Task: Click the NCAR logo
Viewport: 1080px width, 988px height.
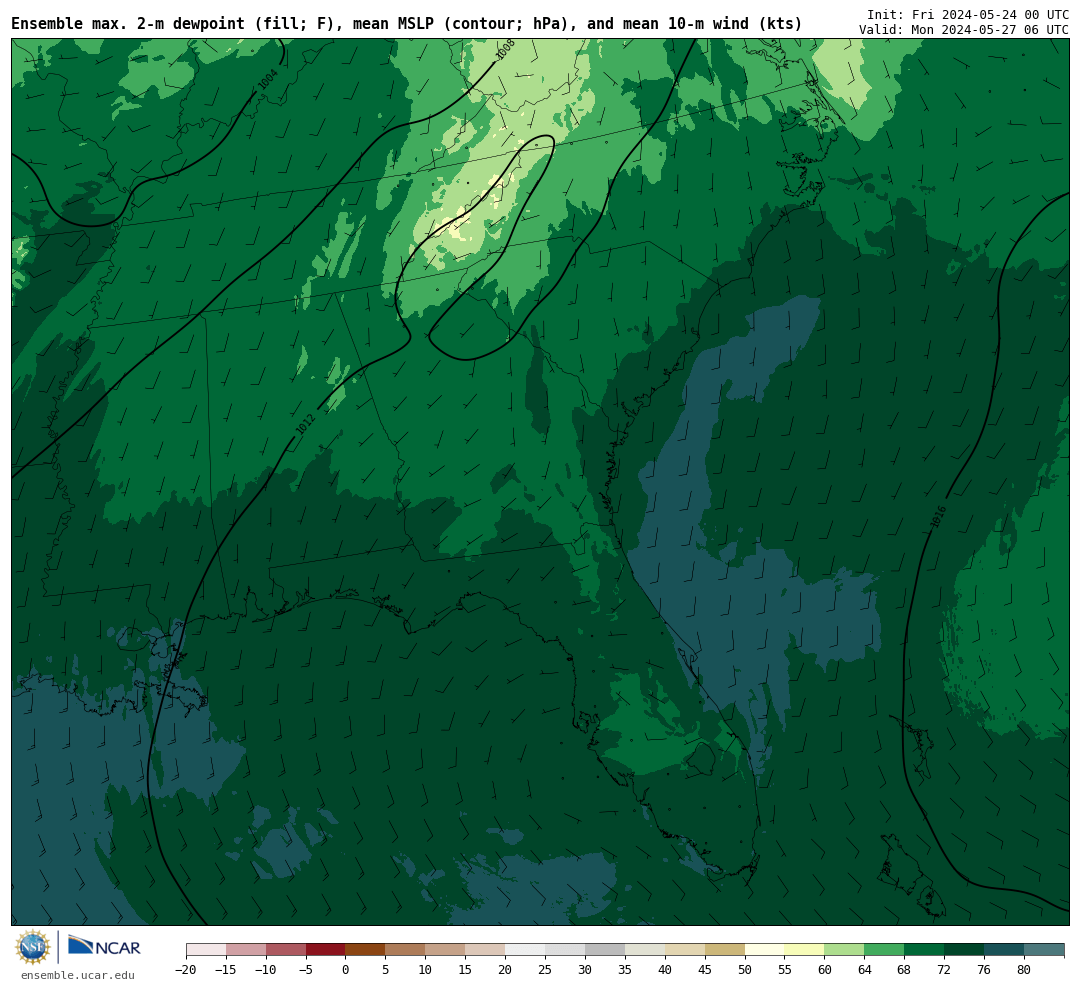Action: coord(105,947)
